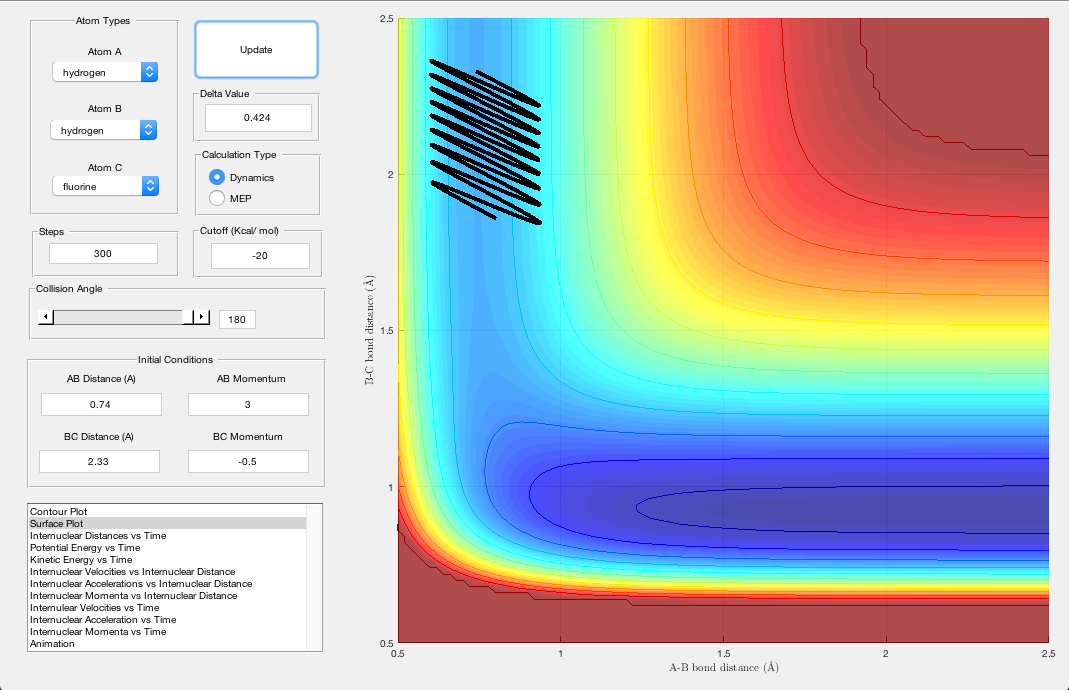
Task: Click the Cutoff value field
Action: pyautogui.click(x=260, y=256)
